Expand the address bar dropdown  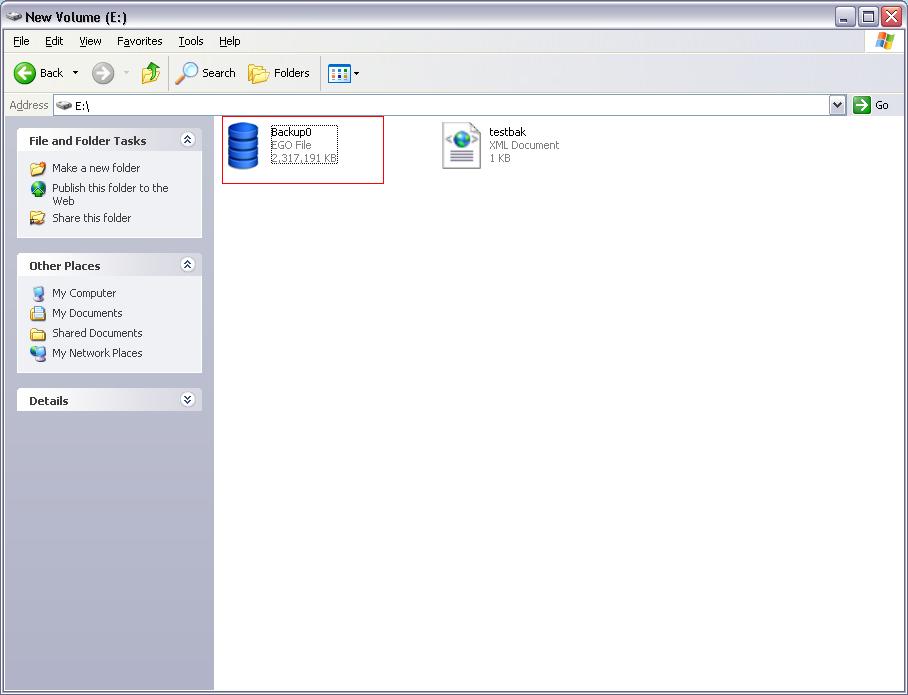click(837, 105)
